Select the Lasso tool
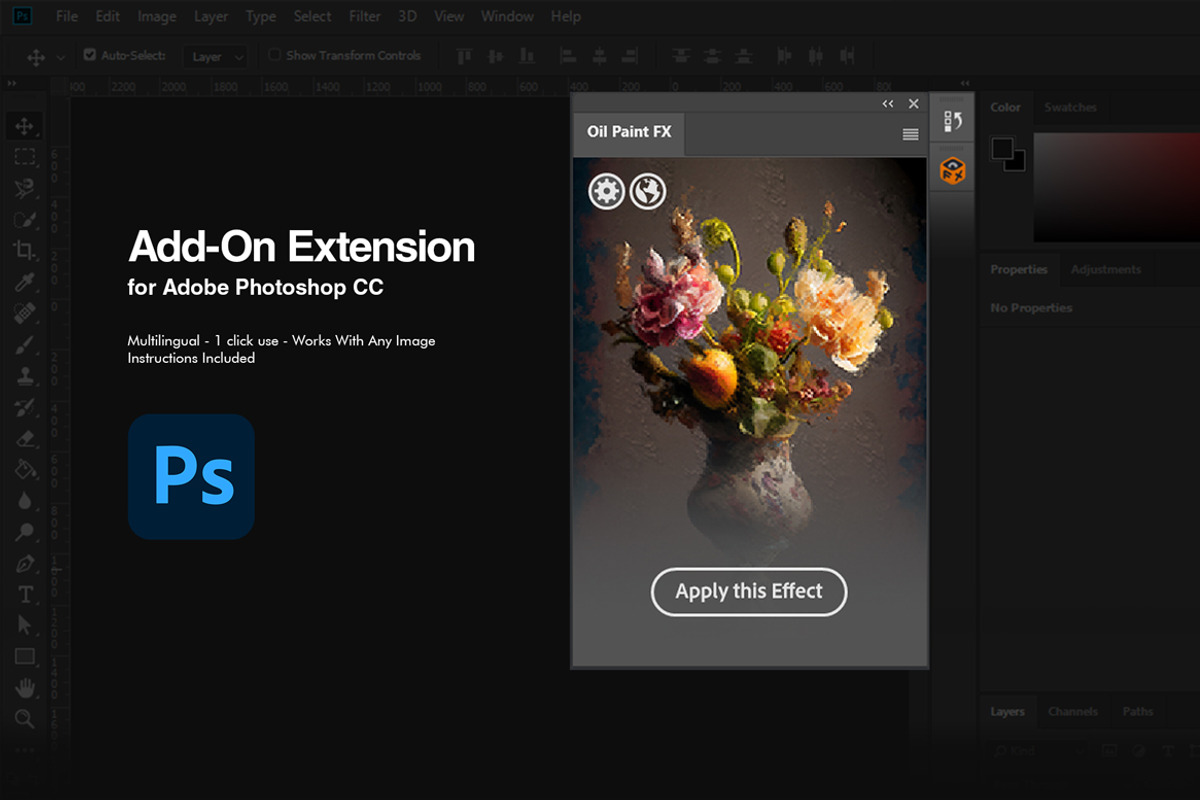1200x800 pixels. [x=25, y=188]
